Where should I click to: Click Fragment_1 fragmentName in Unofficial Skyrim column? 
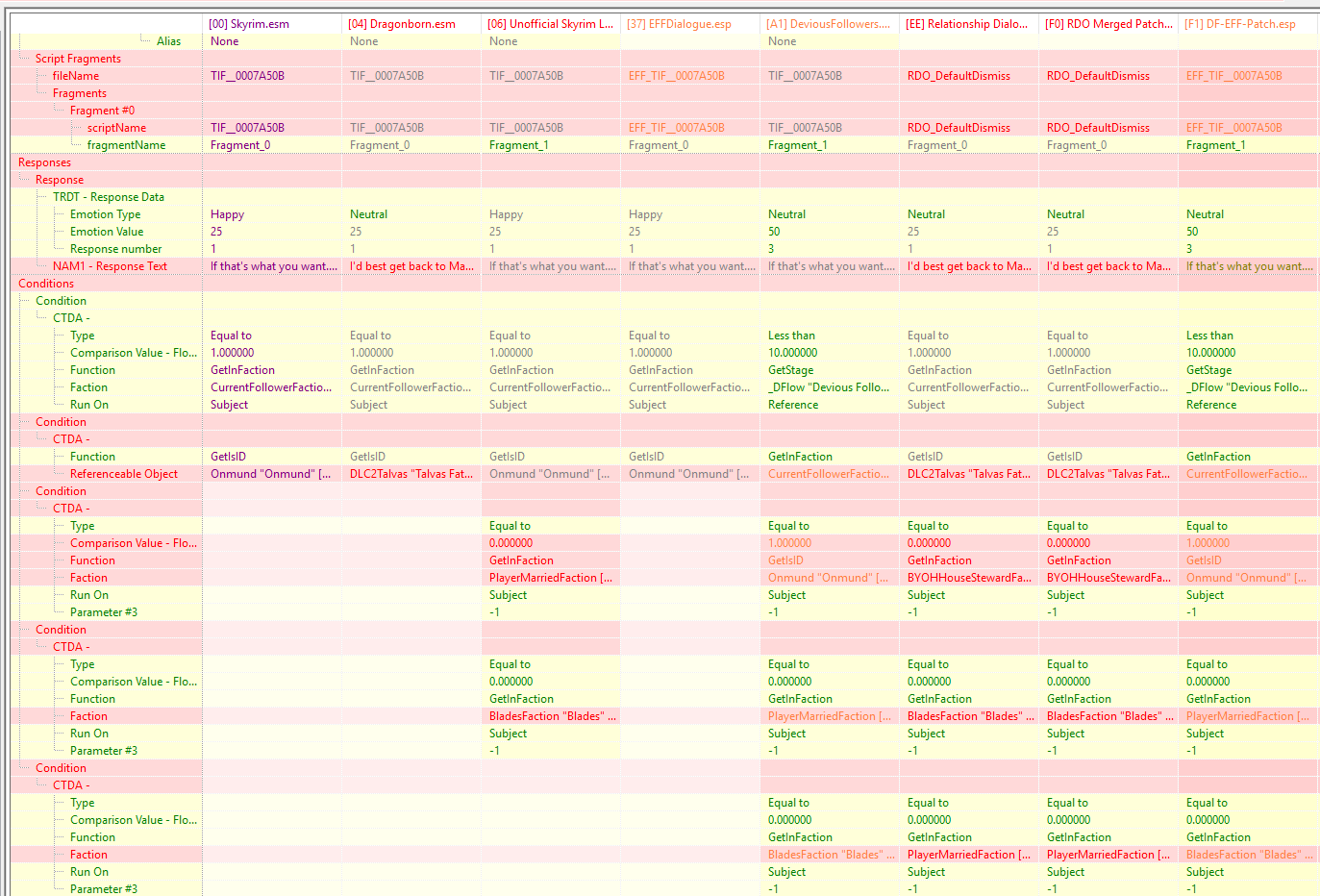[x=518, y=145]
